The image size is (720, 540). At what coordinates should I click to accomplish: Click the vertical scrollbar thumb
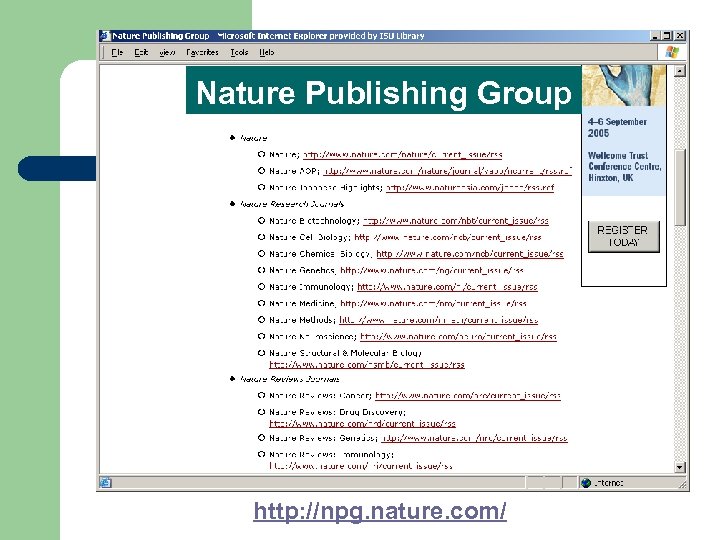[x=680, y=187]
